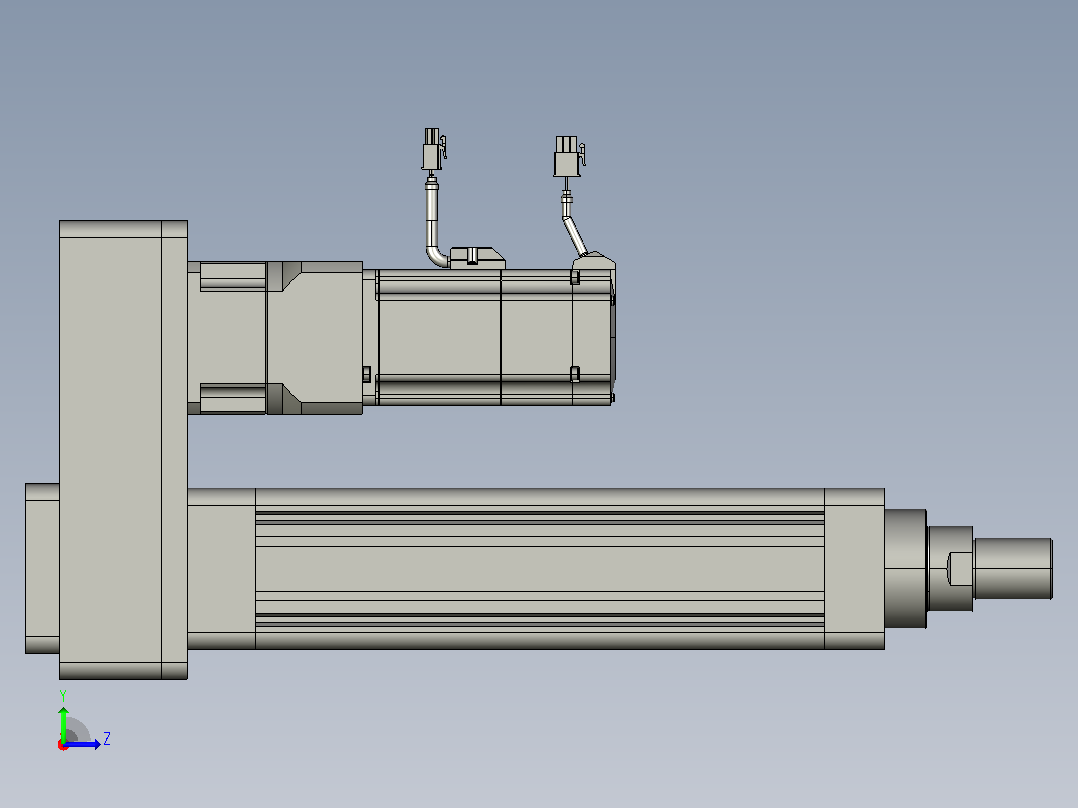The image size is (1078, 808).
Task: Select the Z label on the triad
Action: pyautogui.click(x=107, y=739)
